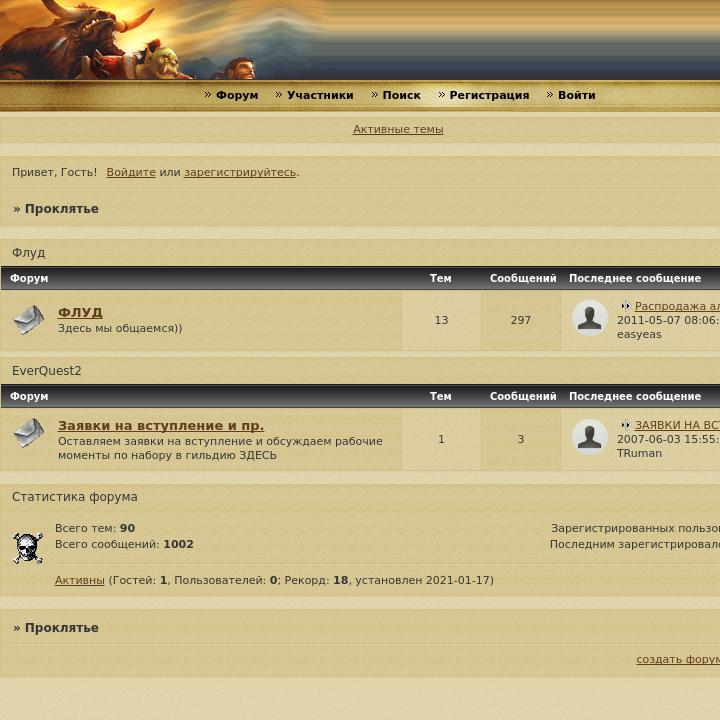Open the ФЛУД forum
Viewport: 720px width, 720px height.
coord(80,312)
